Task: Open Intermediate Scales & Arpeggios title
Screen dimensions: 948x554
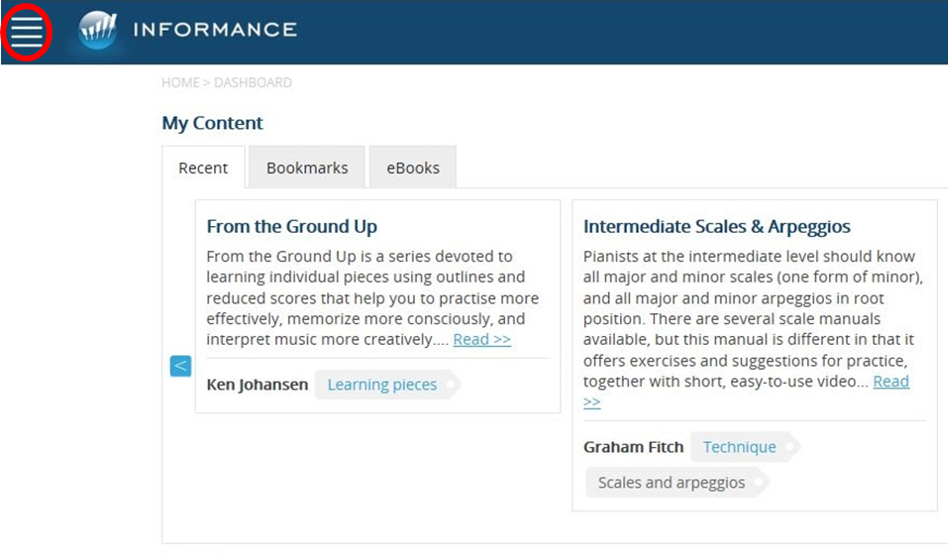Action: pos(716,226)
